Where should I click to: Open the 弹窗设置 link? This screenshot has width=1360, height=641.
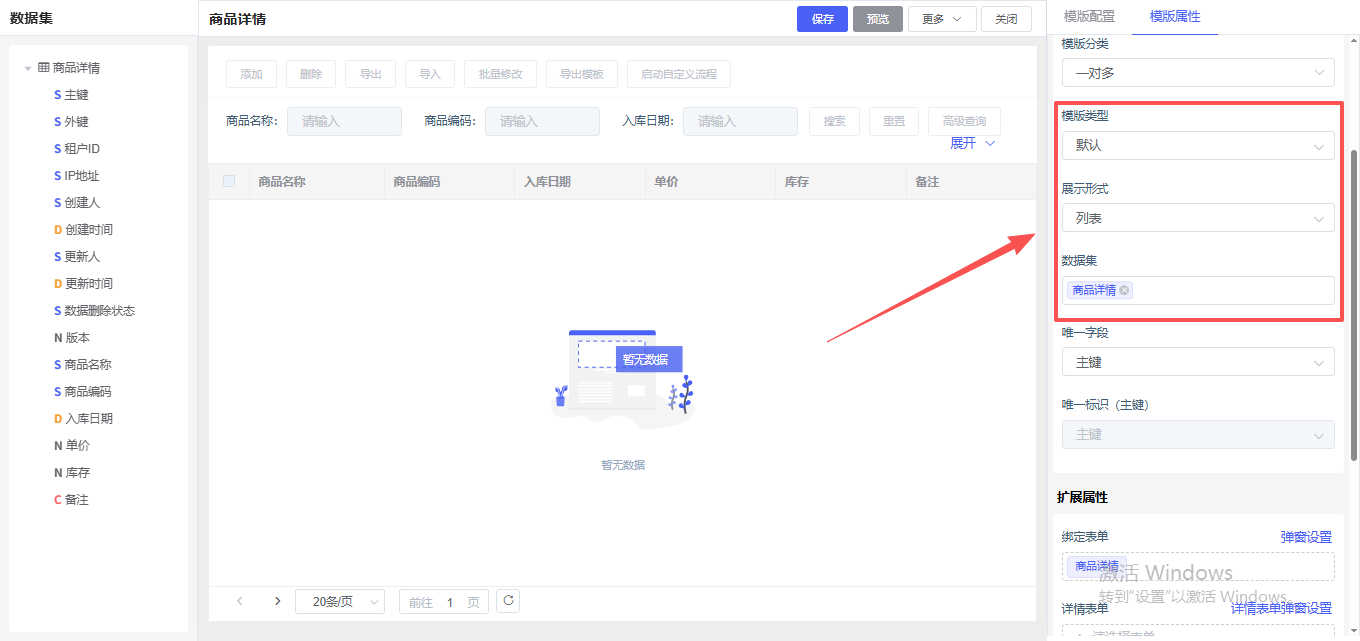point(1306,537)
